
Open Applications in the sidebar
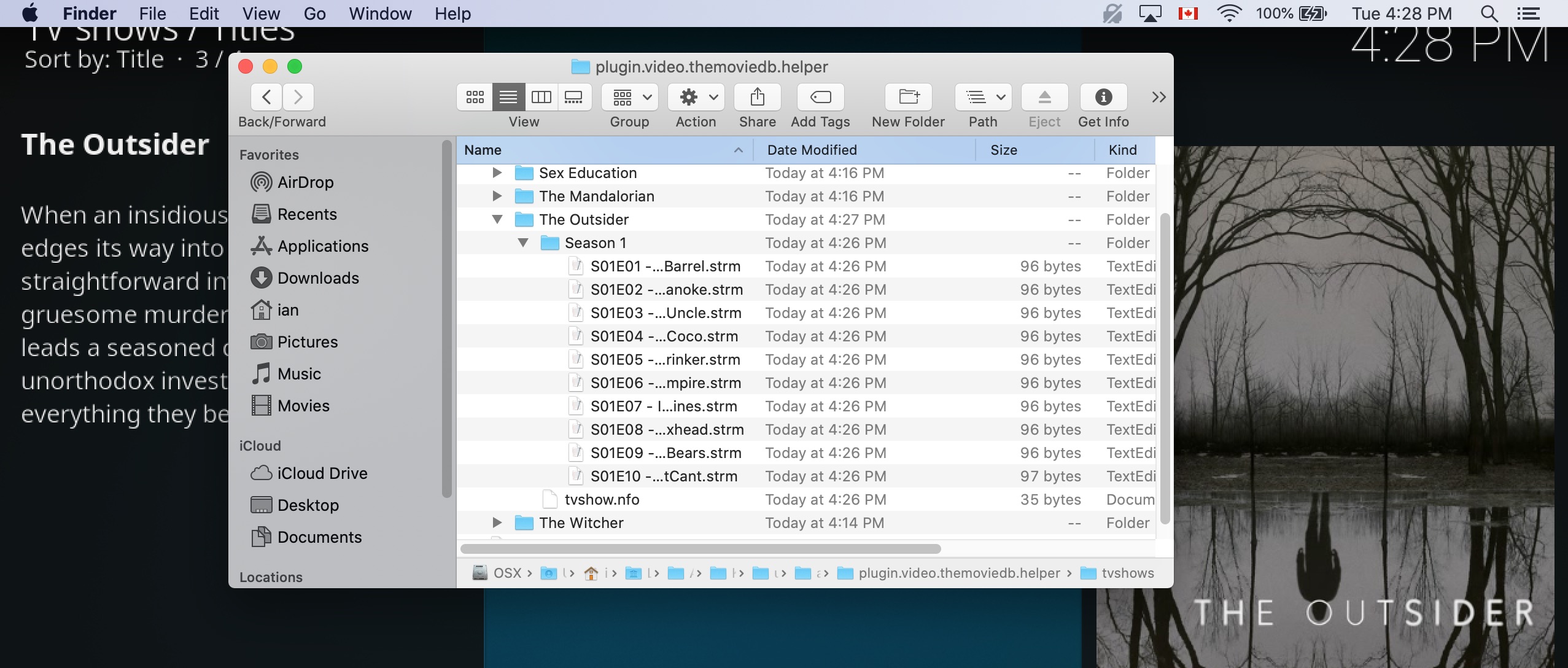309,246
